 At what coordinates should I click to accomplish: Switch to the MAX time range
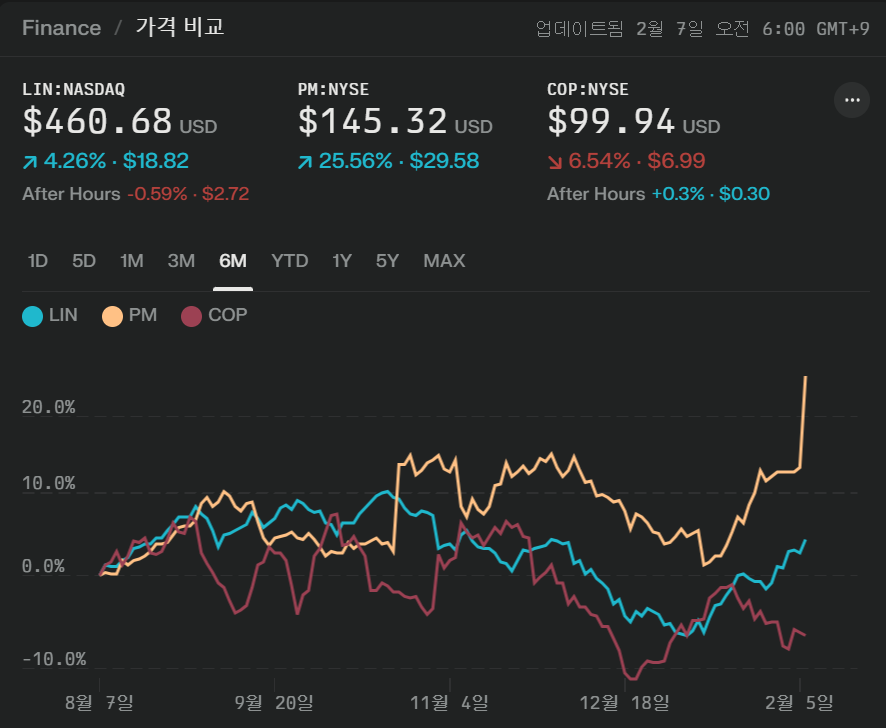pyautogui.click(x=444, y=261)
